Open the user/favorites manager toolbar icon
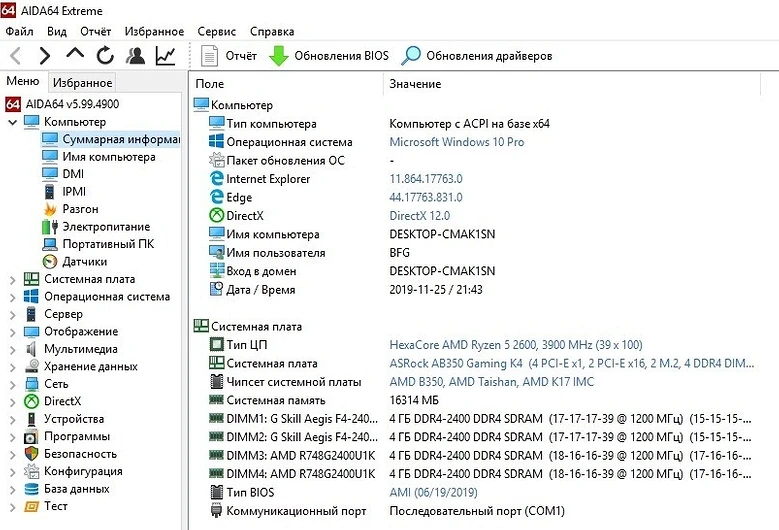 pyautogui.click(x=136, y=56)
